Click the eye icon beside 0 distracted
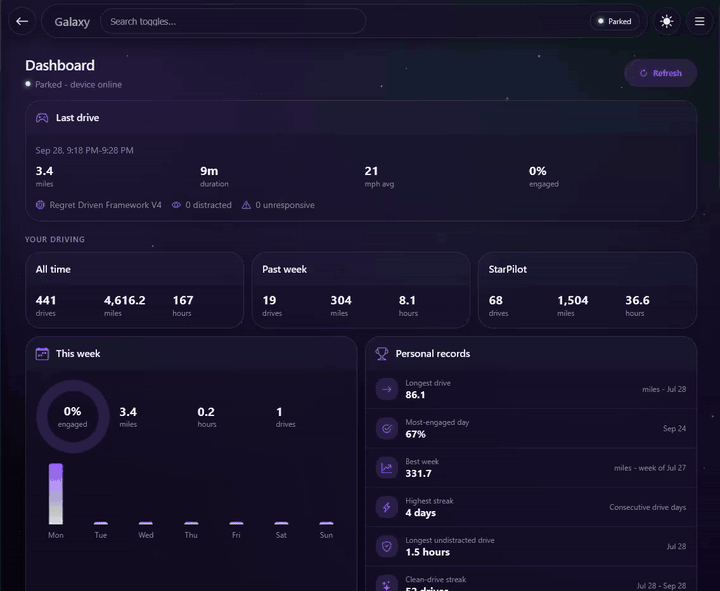 click(x=176, y=205)
